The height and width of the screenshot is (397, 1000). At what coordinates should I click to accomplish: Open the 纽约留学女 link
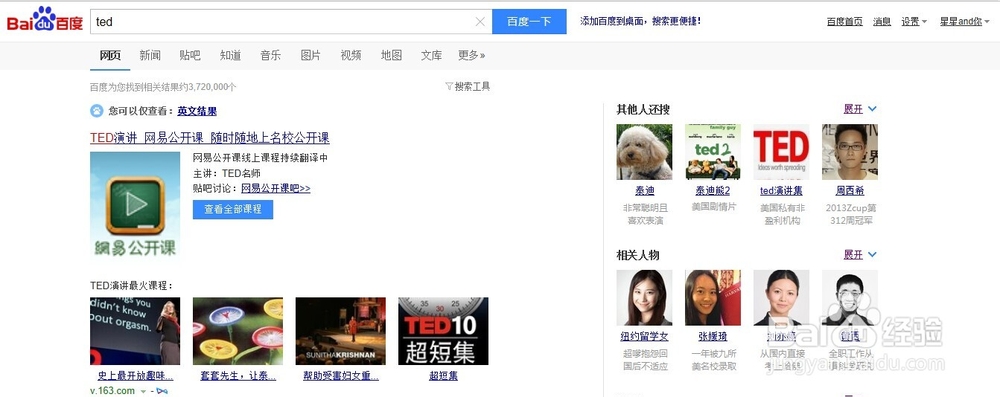tap(644, 336)
